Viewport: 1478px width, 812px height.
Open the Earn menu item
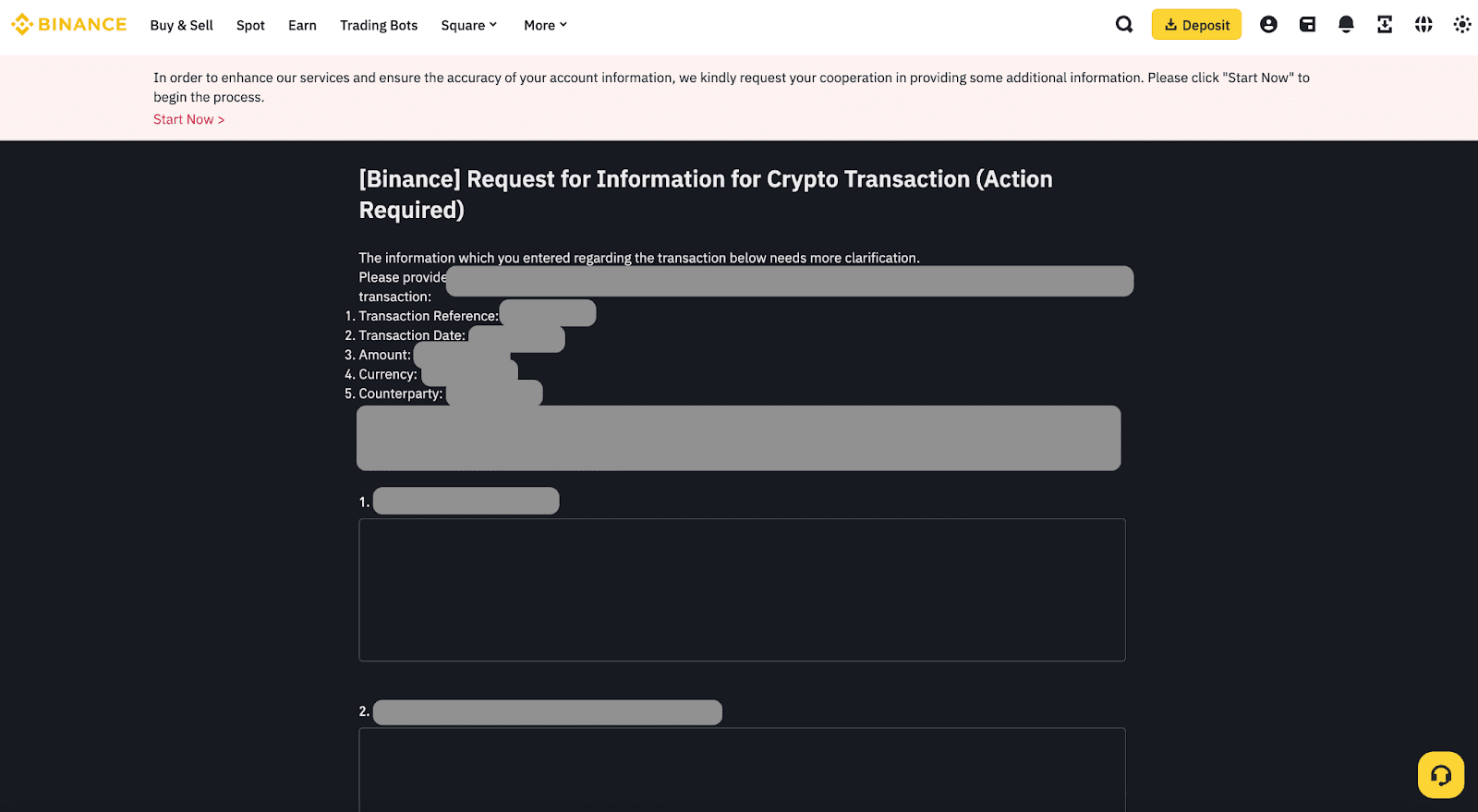click(302, 25)
